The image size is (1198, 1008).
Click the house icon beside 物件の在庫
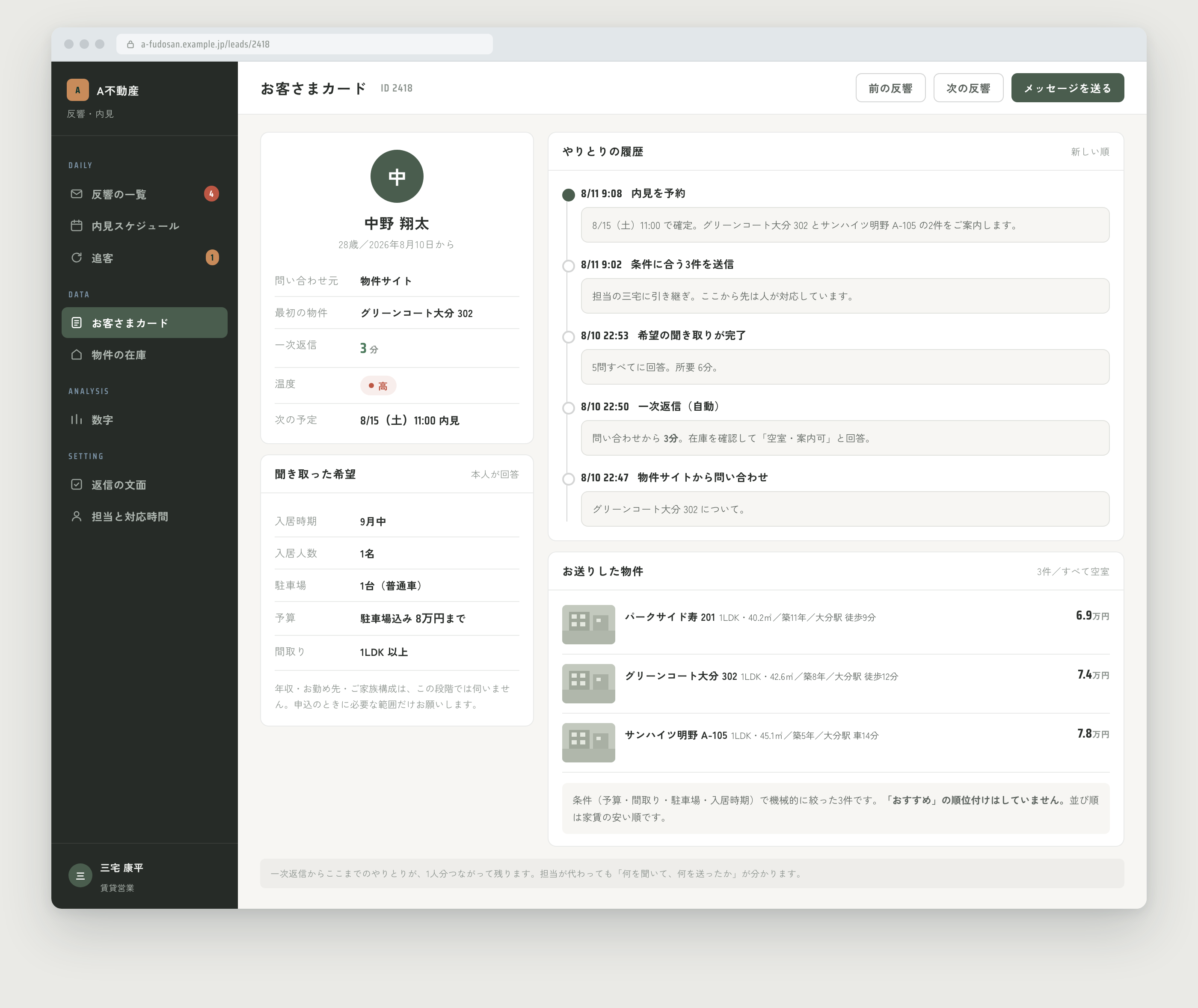[x=77, y=355]
